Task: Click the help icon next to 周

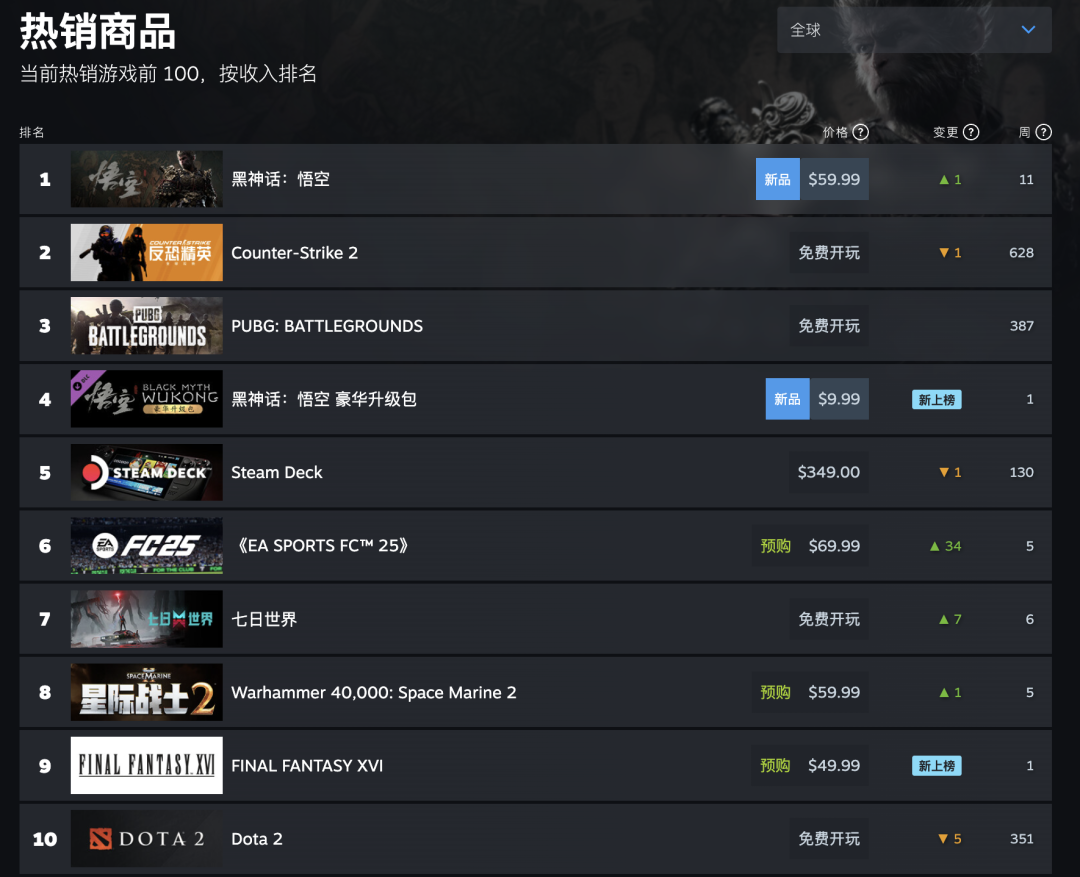Action: point(1043,132)
